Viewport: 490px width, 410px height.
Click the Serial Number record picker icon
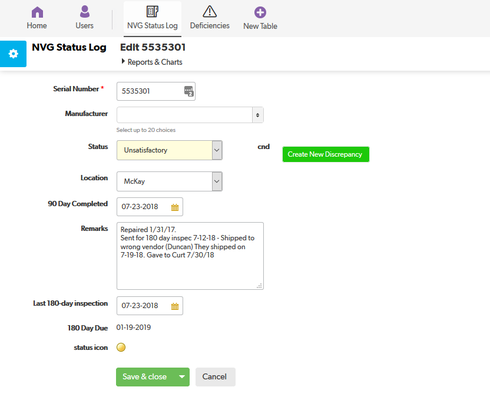(189, 91)
